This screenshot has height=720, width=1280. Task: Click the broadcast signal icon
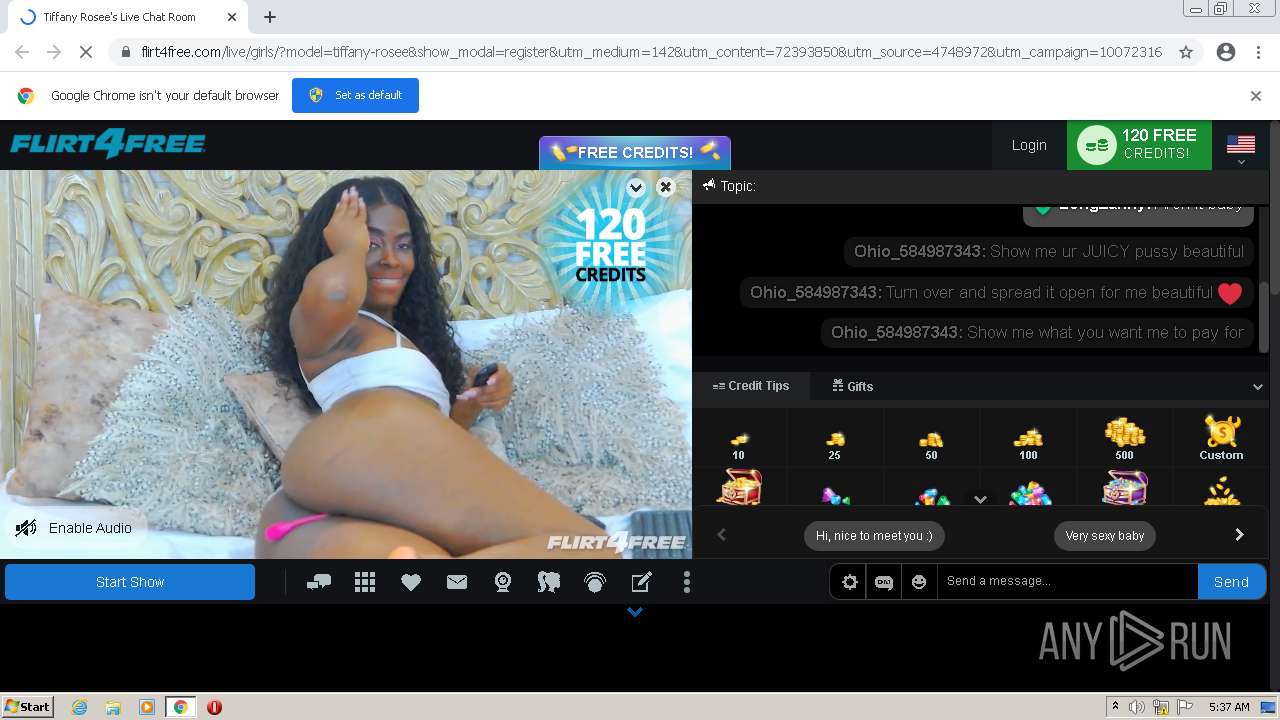click(595, 582)
